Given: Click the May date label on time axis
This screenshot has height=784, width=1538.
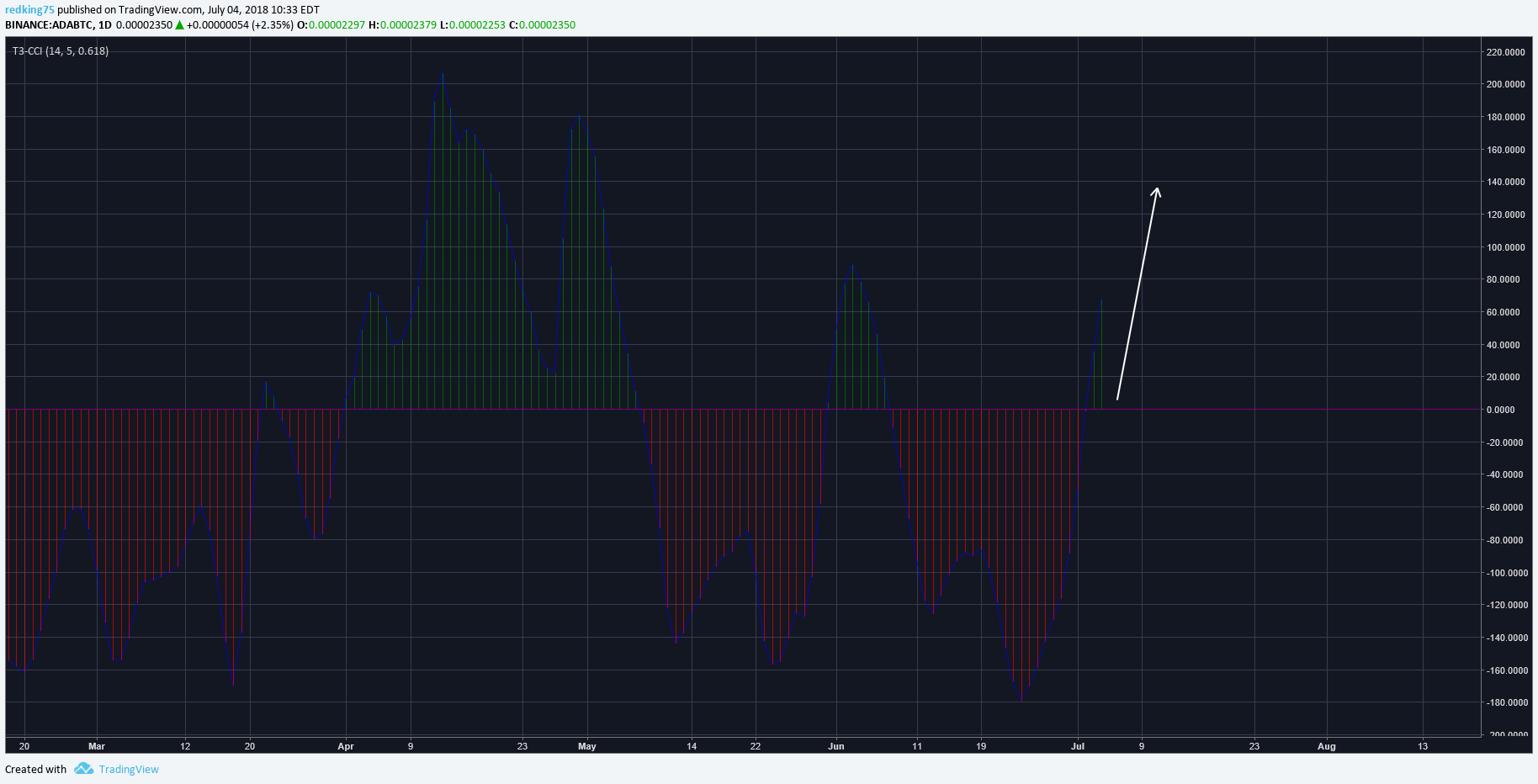Looking at the screenshot, I should pyautogui.click(x=587, y=746).
